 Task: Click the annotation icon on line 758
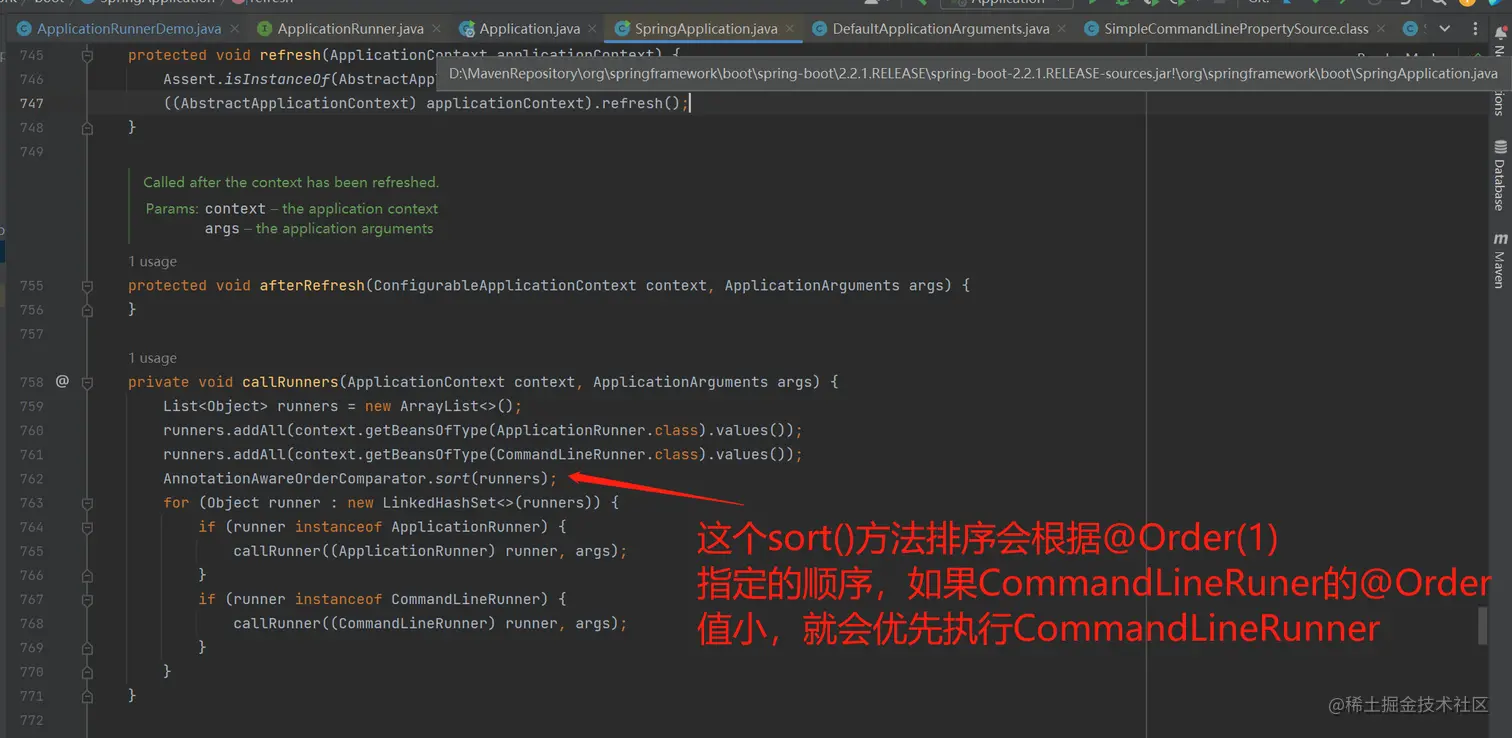click(62, 381)
